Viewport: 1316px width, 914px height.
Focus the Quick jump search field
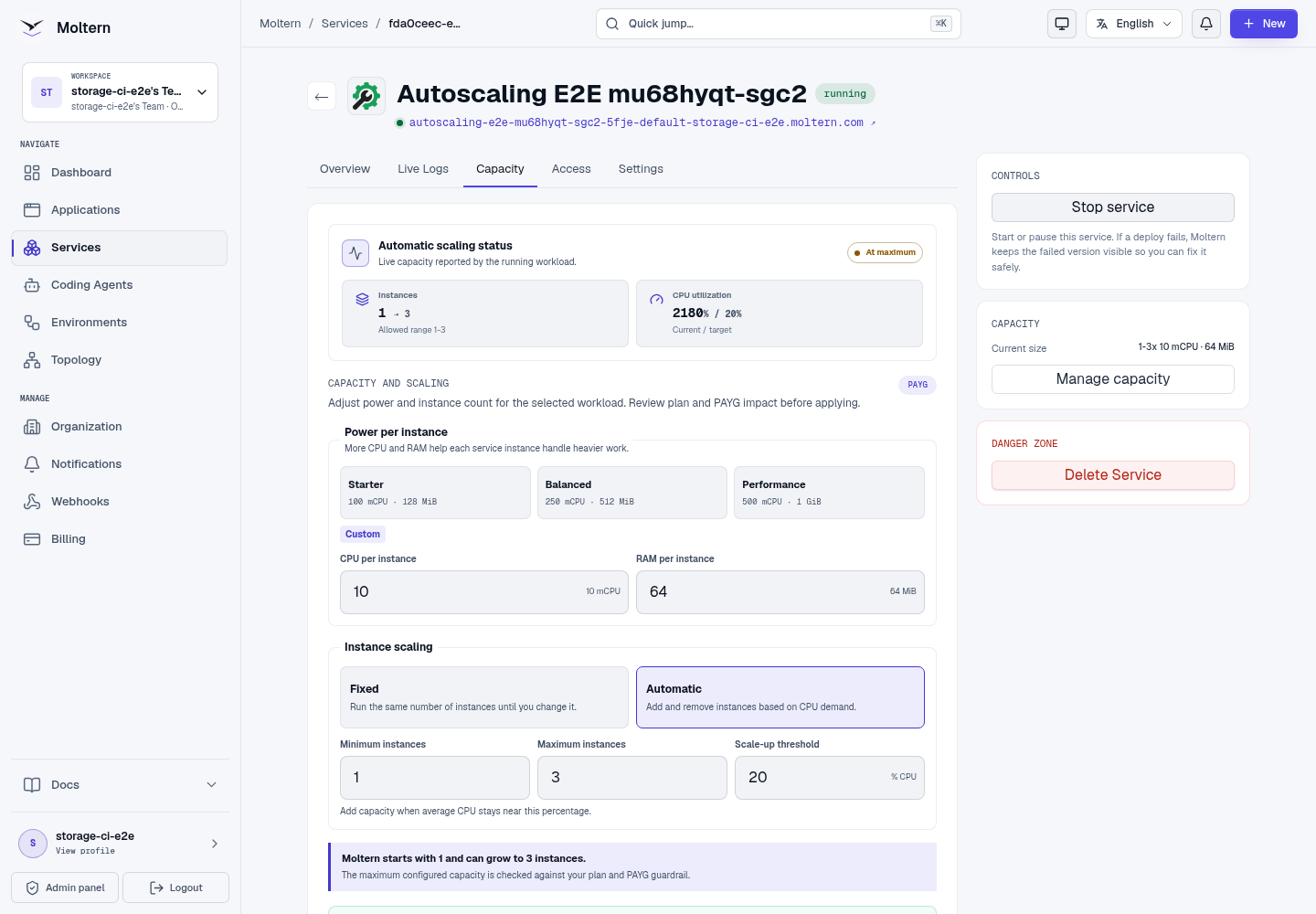click(x=779, y=24)
